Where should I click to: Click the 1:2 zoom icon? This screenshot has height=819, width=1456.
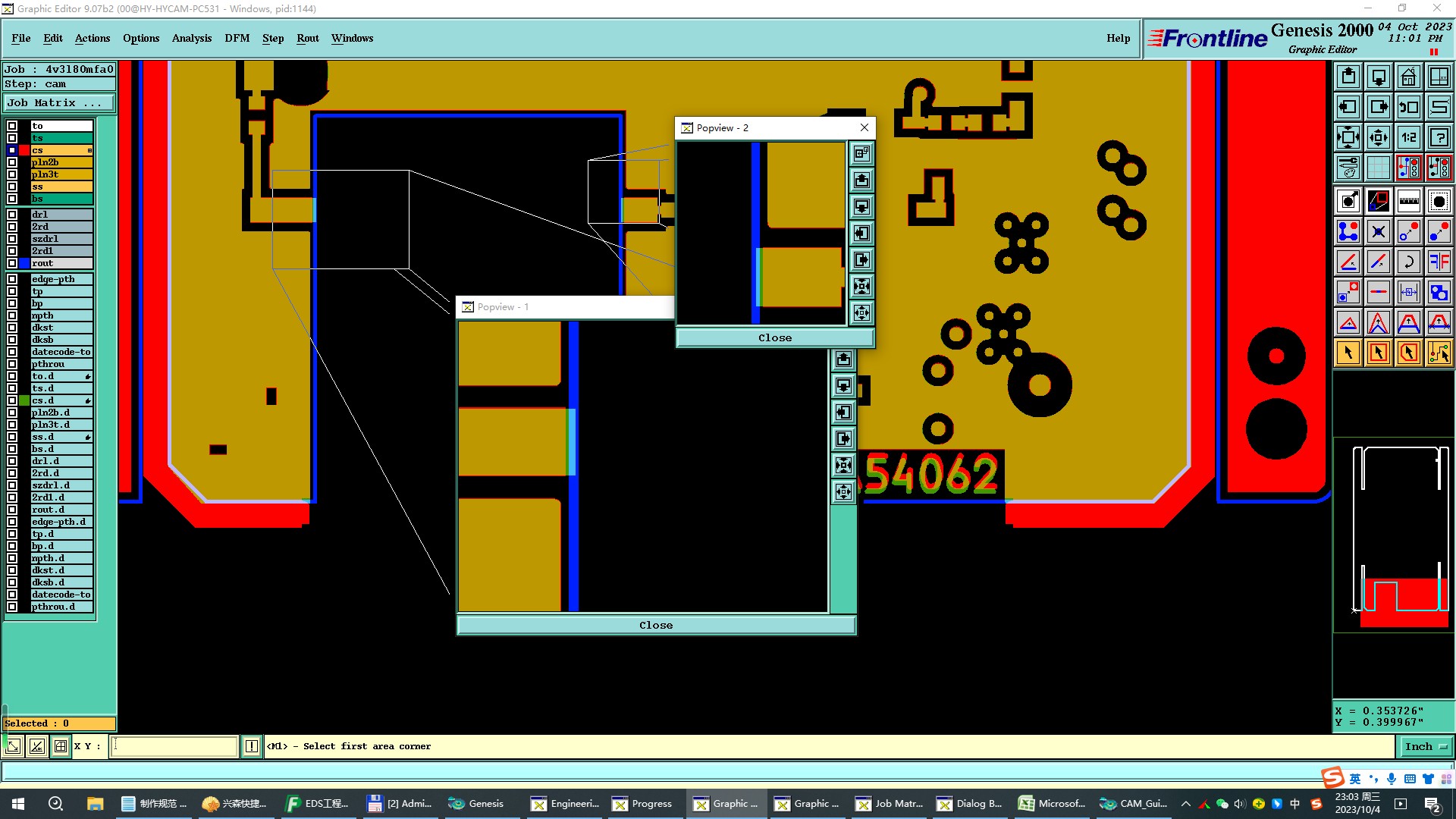click(x=1408, y=137)
